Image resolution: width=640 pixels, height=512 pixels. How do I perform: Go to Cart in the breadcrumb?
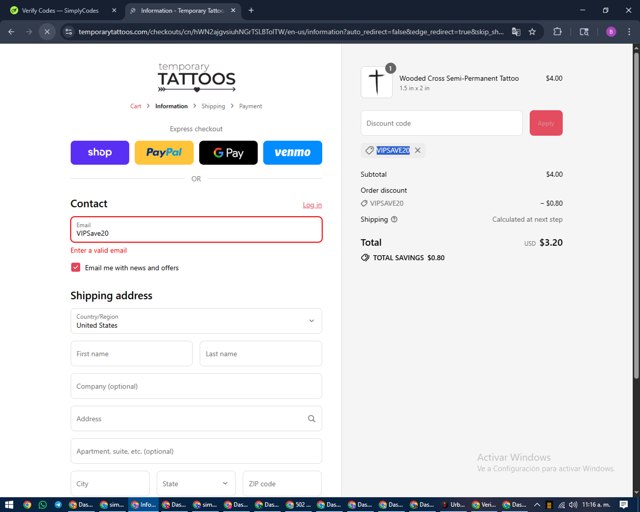click(x=136, y=106)
